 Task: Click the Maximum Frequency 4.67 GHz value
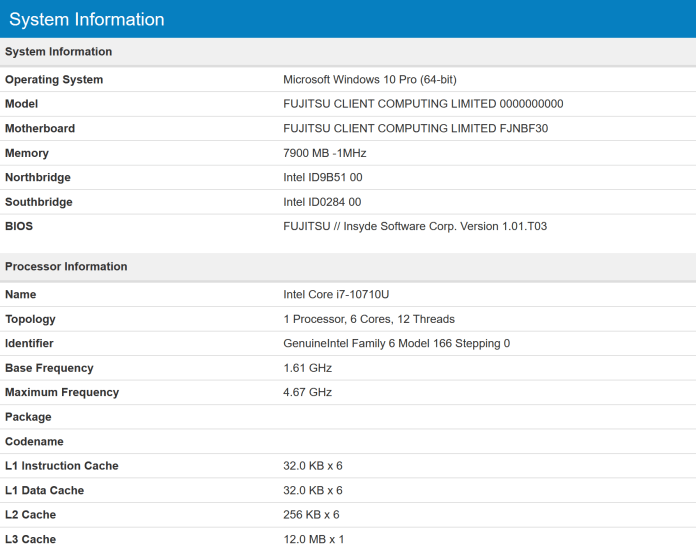307,393
